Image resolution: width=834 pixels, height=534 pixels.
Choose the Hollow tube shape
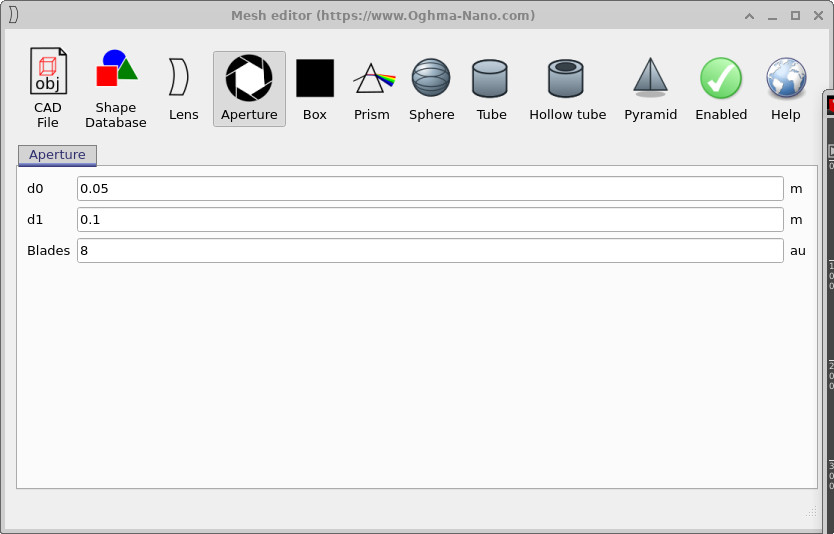coord(567,88)
